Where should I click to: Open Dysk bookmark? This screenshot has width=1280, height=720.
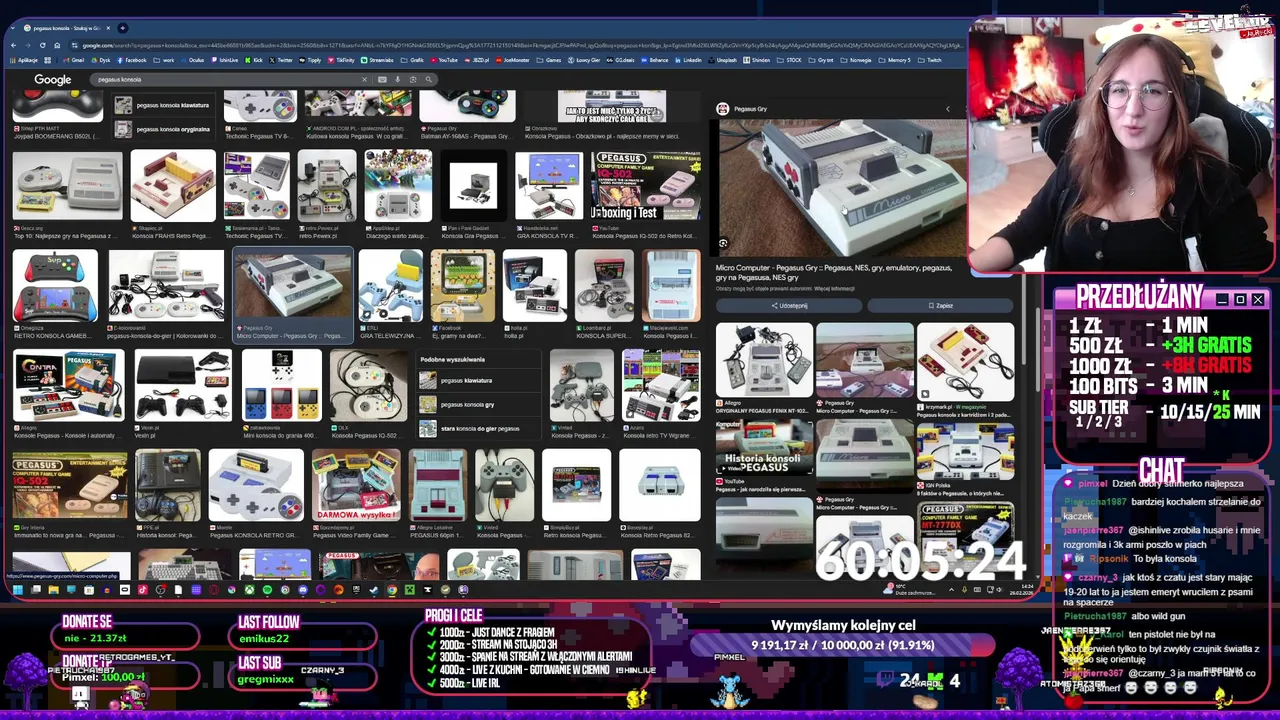pyautogui.click(x=100, y=60)
